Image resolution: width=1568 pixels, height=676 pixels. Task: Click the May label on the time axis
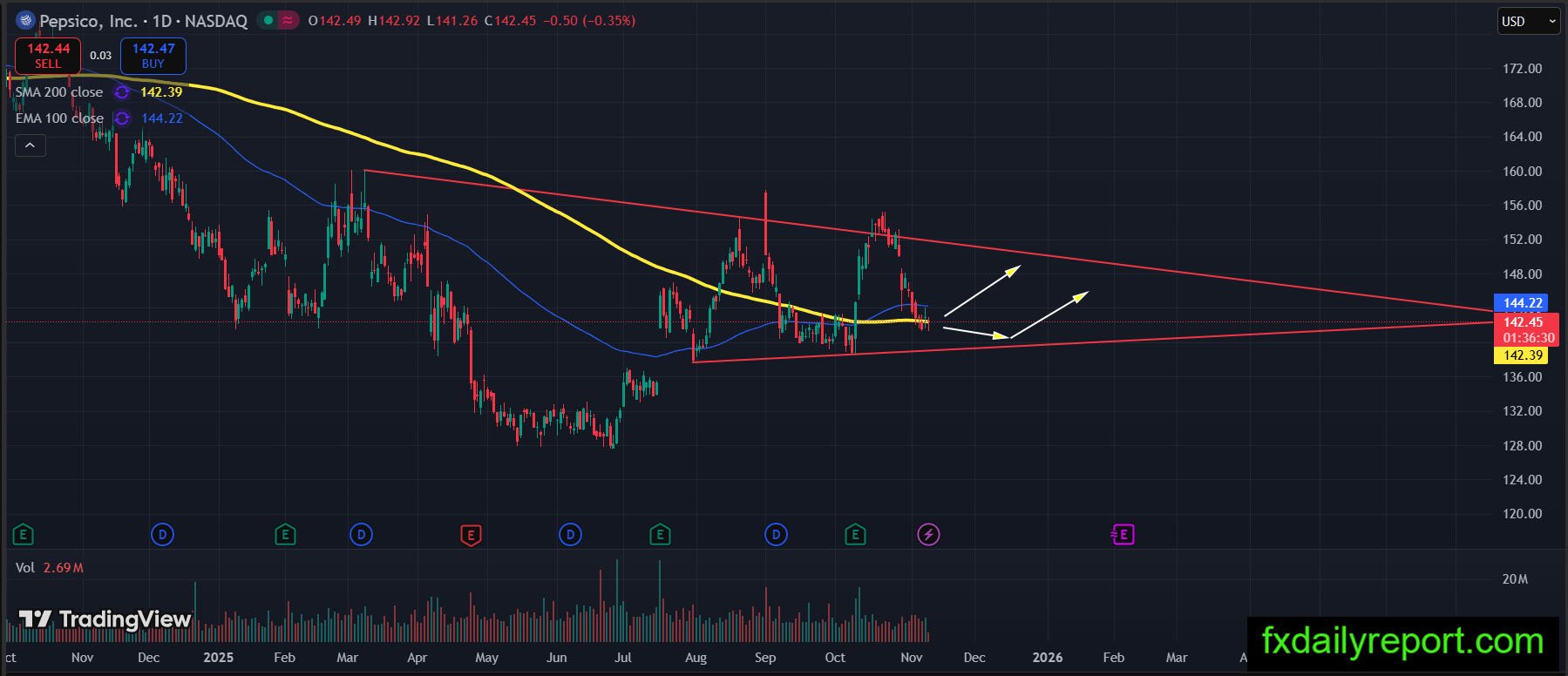486,658
